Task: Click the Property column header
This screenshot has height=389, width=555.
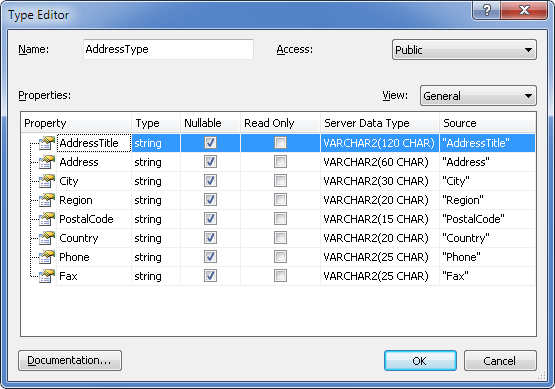Action: click(x=76, y=123)
